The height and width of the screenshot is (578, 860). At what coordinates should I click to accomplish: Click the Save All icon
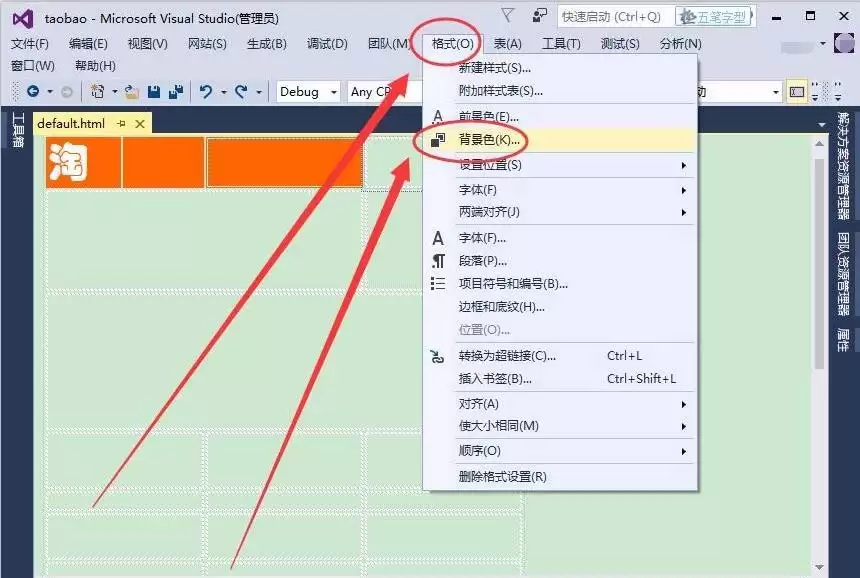click(x=176, y=92)
